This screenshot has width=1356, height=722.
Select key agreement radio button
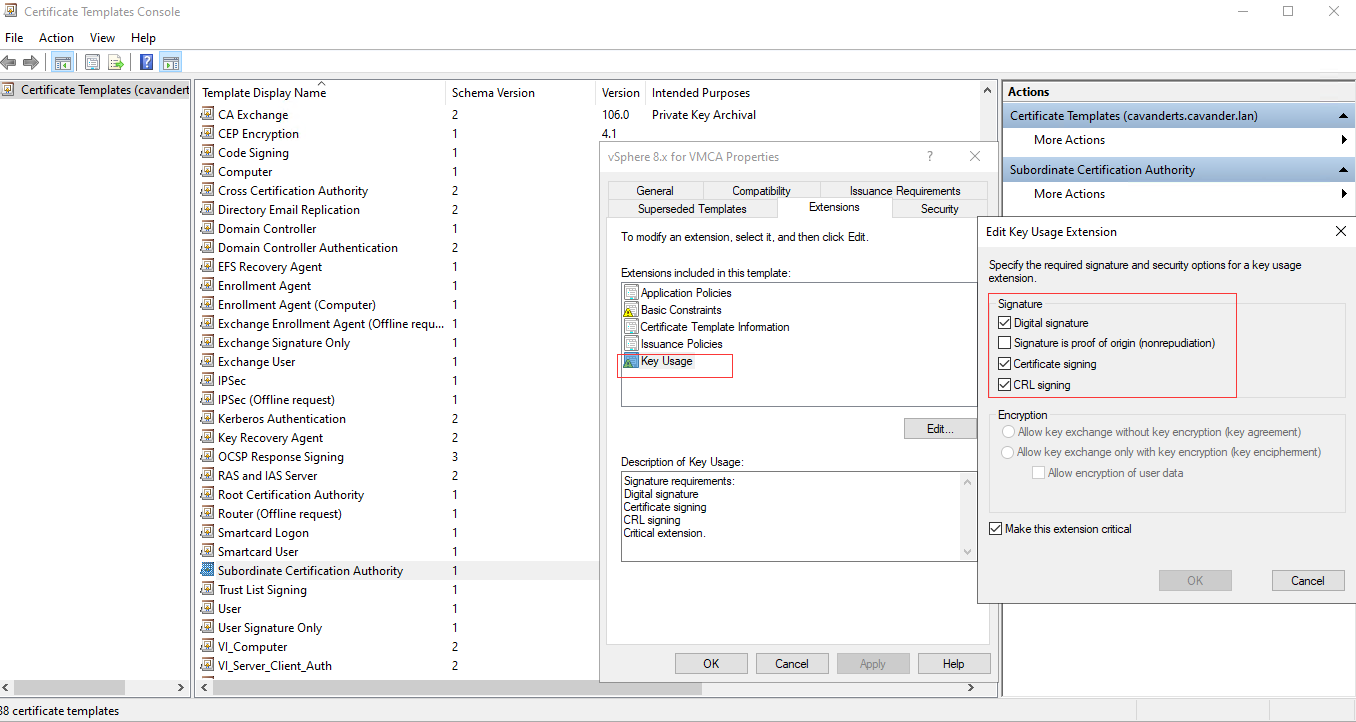(1008, 432)
